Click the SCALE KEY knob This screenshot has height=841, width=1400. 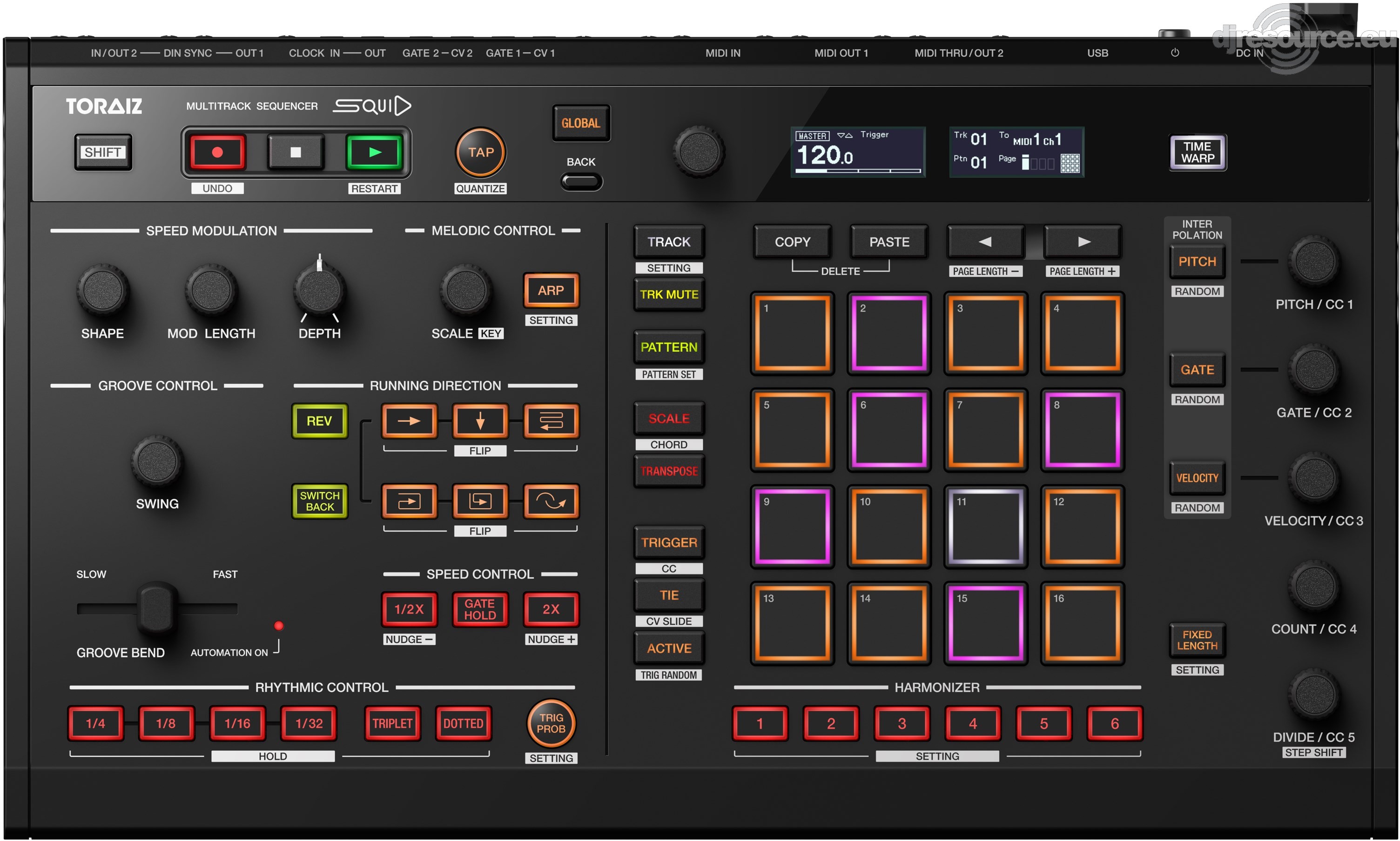(466, 290)
